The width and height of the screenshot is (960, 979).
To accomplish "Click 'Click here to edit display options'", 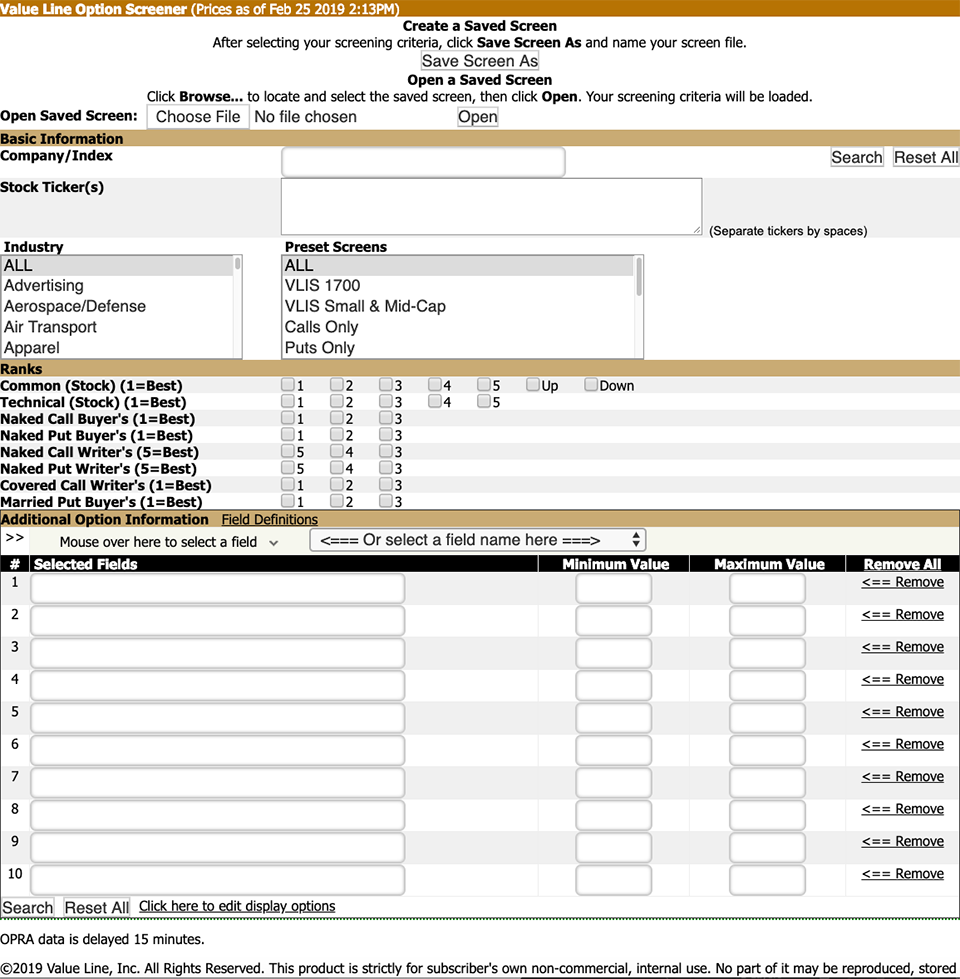I will click(x=237, y=906).
